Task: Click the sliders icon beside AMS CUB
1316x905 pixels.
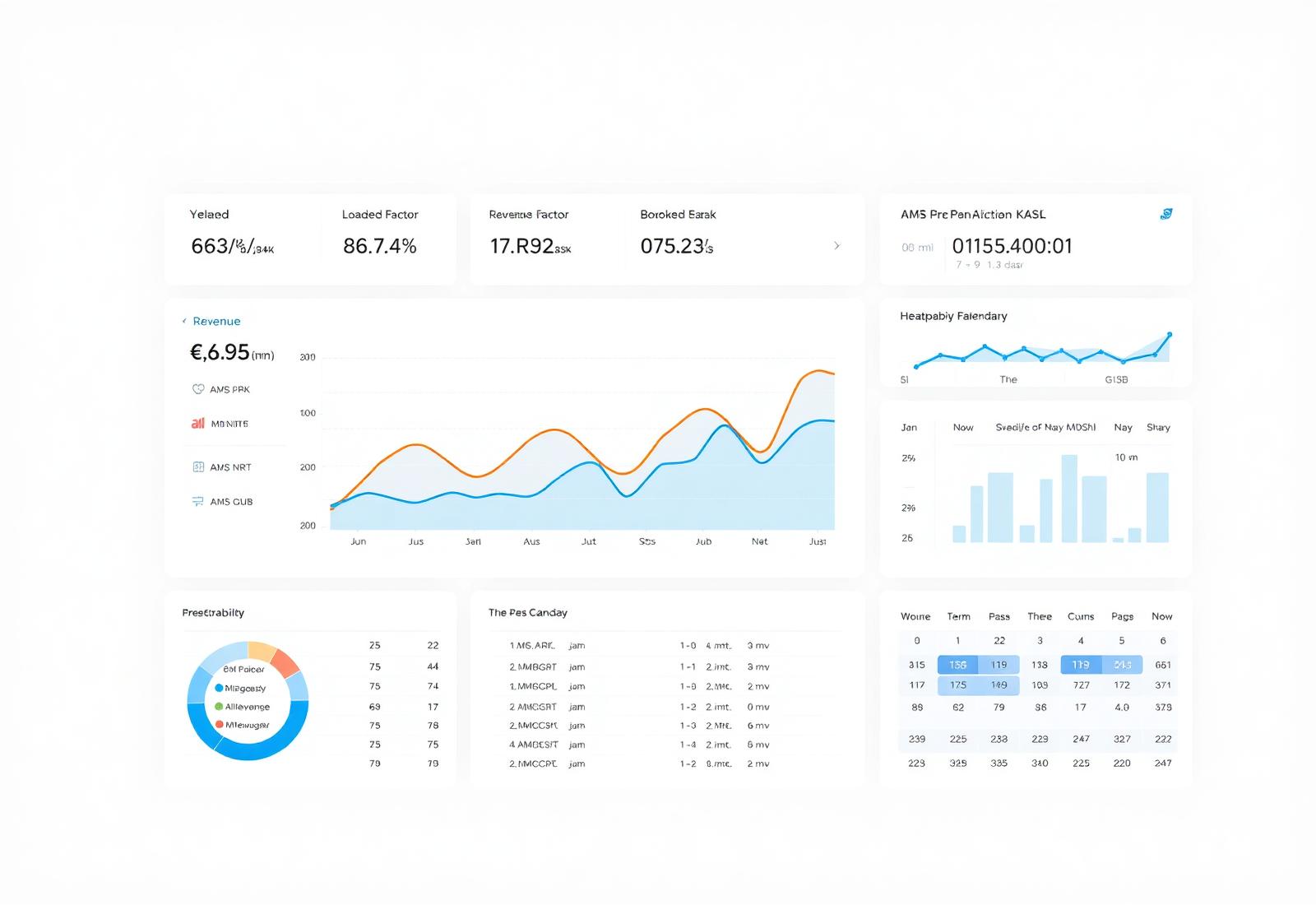Action: tap(198, 501)
